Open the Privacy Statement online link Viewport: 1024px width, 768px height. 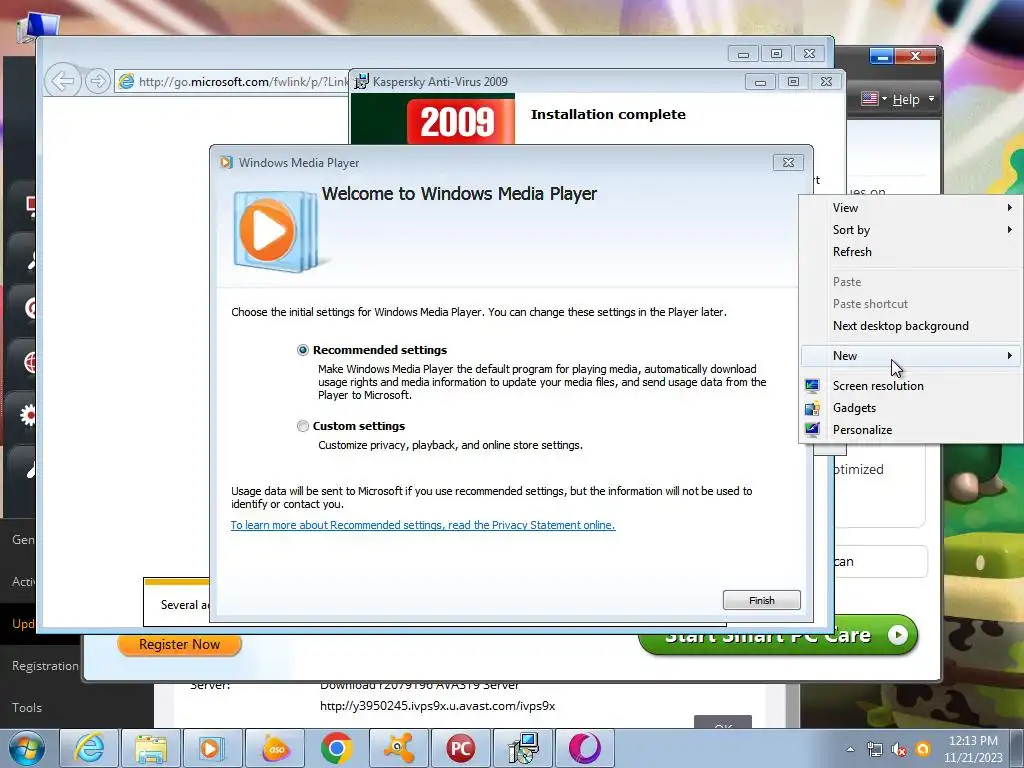423,525
